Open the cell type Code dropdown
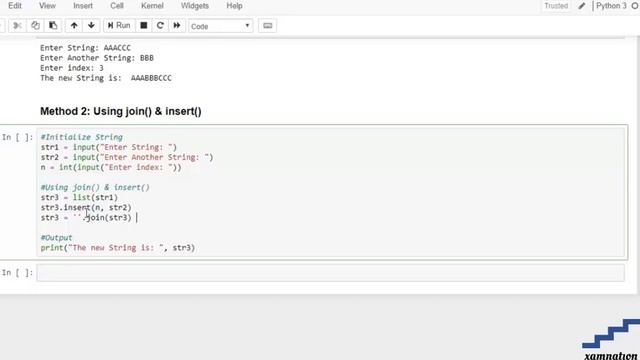The image size is (640, 360). pos(220,26)
